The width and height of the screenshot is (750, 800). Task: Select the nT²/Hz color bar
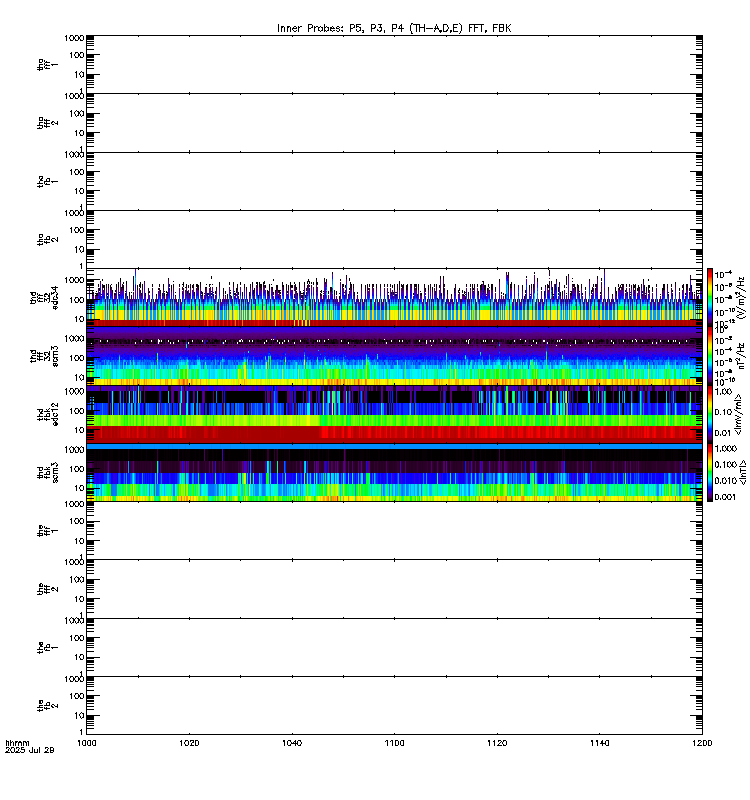click(710, 356)
